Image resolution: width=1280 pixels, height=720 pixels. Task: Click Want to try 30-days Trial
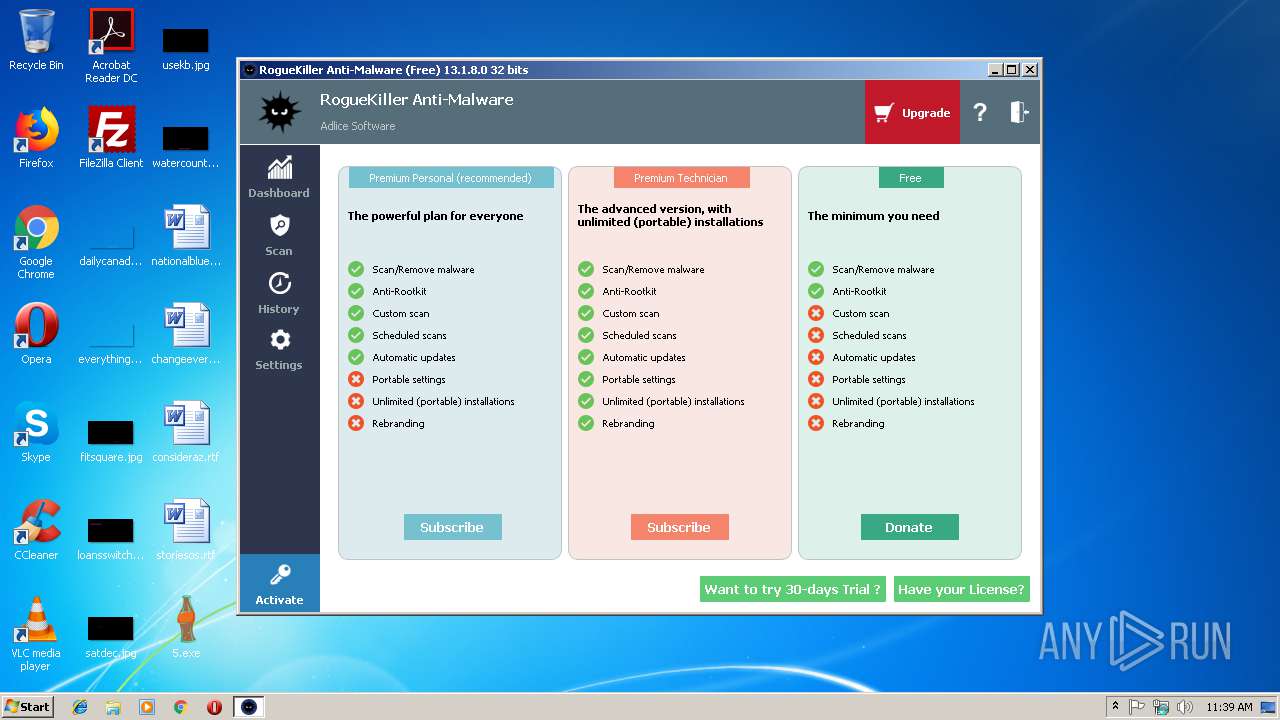[x=792, y=589]
